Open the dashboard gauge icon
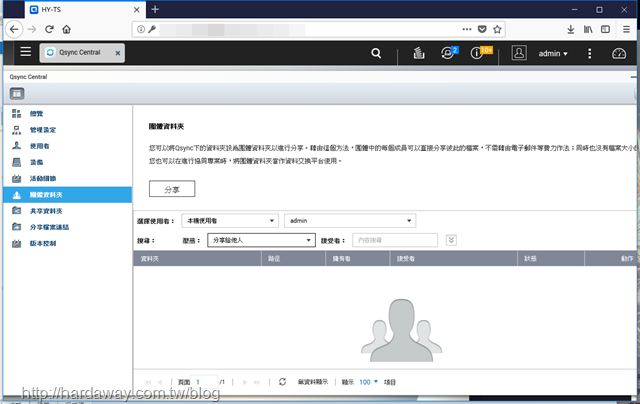 coord(618,53)
